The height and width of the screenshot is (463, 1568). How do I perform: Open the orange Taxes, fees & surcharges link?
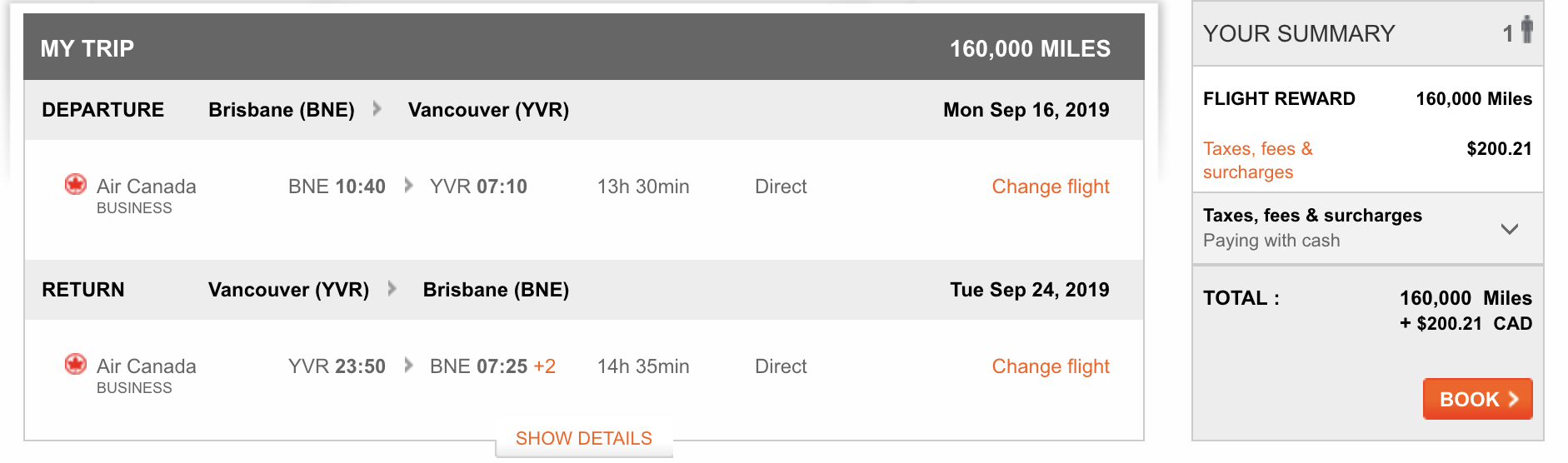pos(1258,160)
